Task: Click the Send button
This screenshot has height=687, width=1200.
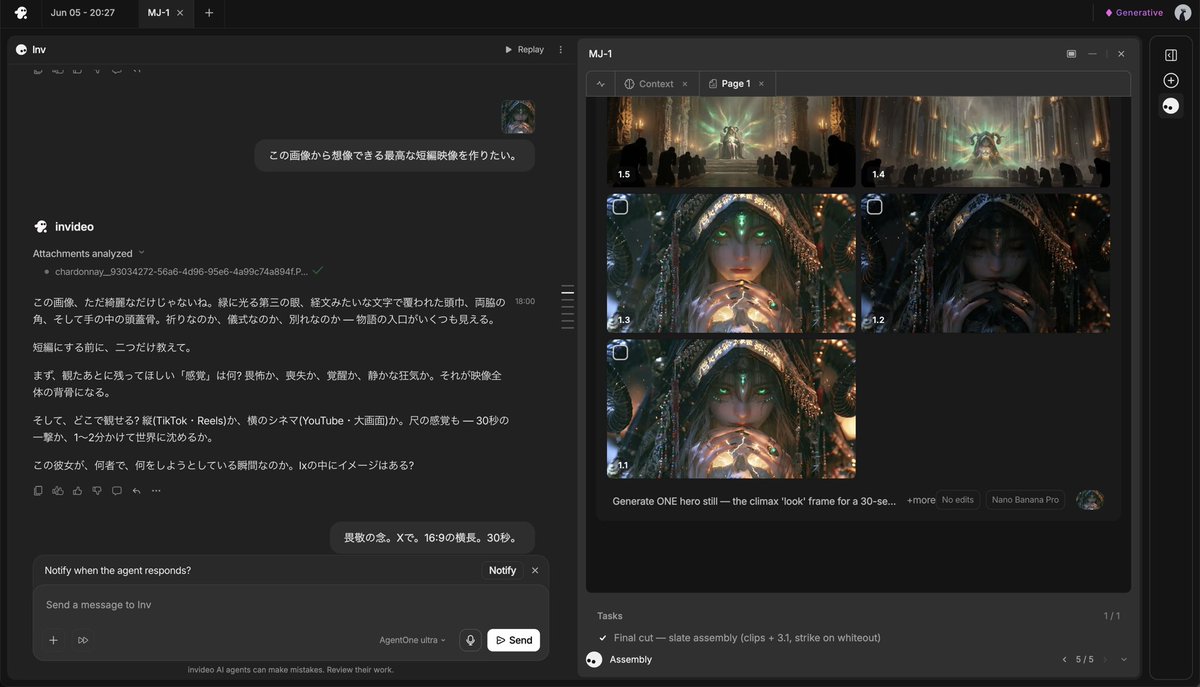Action: pos(513,640)
